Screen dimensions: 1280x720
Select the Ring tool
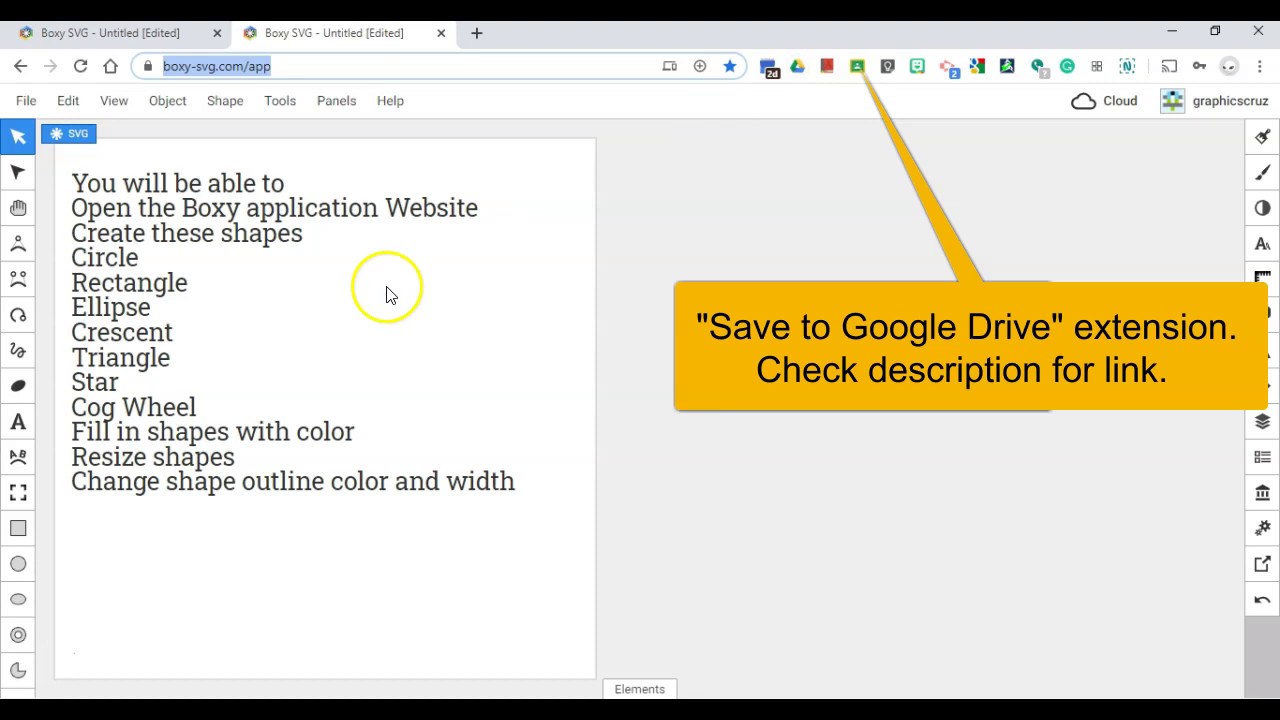18,635
